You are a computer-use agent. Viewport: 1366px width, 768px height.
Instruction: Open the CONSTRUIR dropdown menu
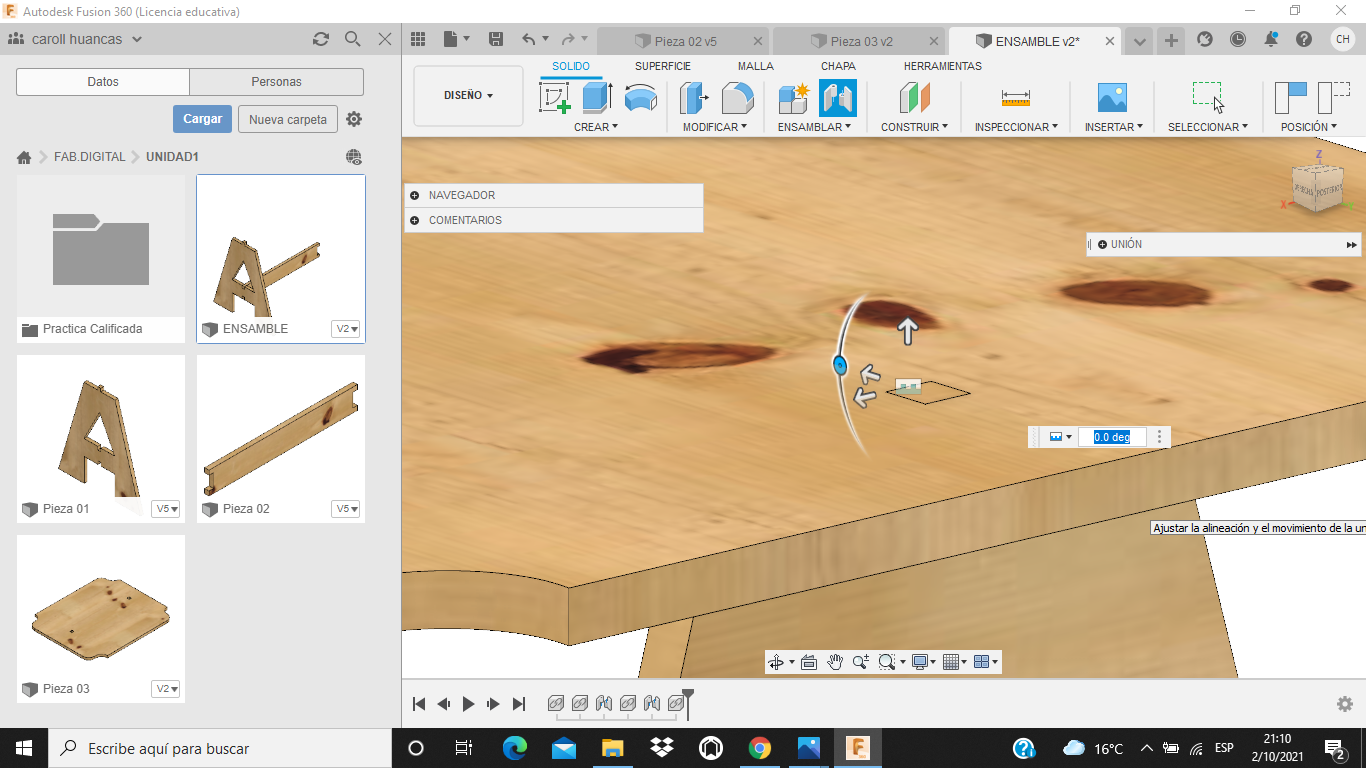pyautogui.click(x=915, y=127)
